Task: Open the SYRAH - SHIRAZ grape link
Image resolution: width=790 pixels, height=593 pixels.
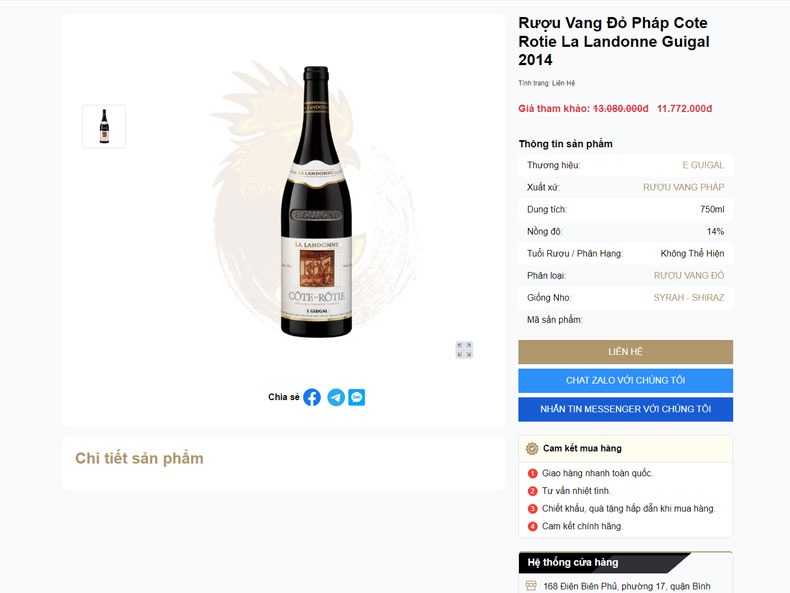Action: (x=689, y=297)
